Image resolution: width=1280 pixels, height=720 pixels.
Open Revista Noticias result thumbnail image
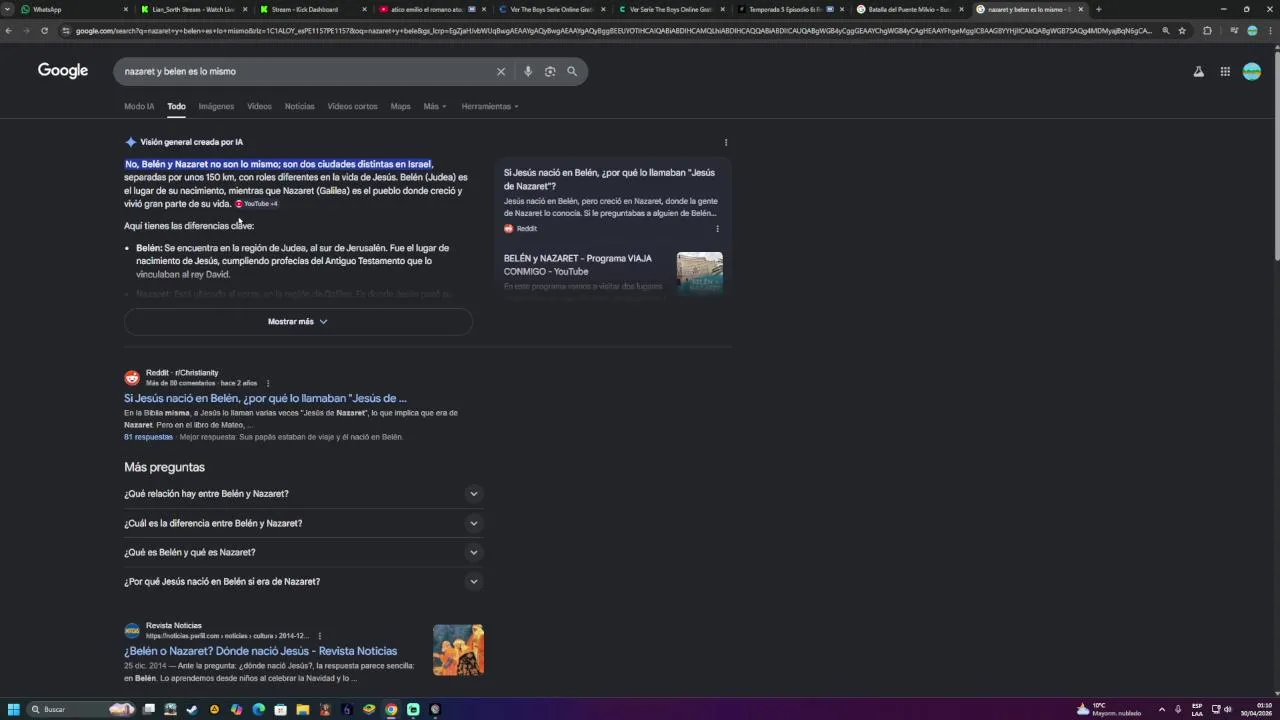458,650
